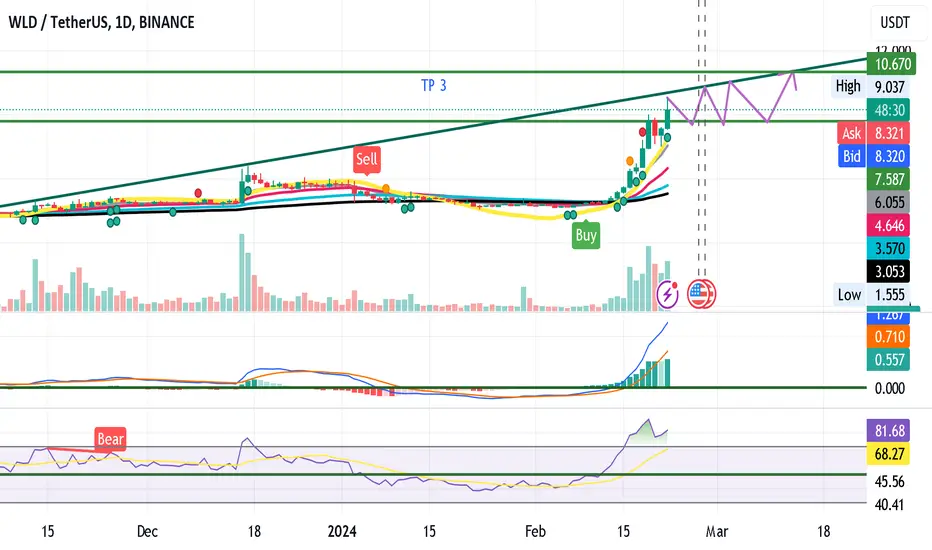Click the 0.710 orange MACD signal value

click(889, 337)
